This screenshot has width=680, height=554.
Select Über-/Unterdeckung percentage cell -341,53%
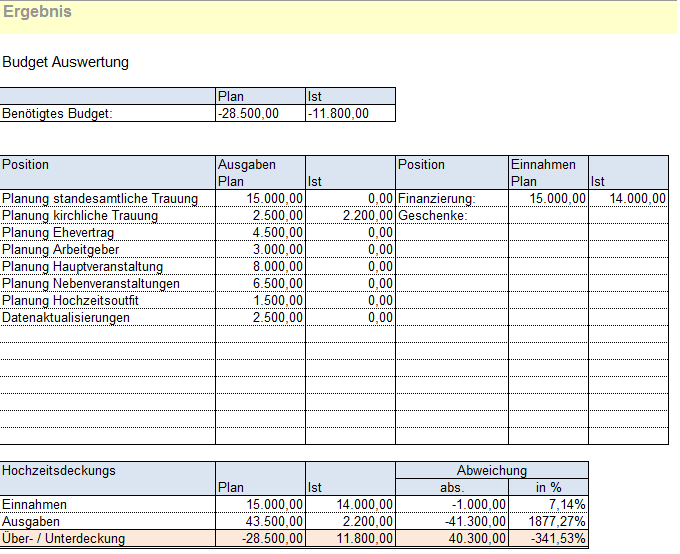548,539
